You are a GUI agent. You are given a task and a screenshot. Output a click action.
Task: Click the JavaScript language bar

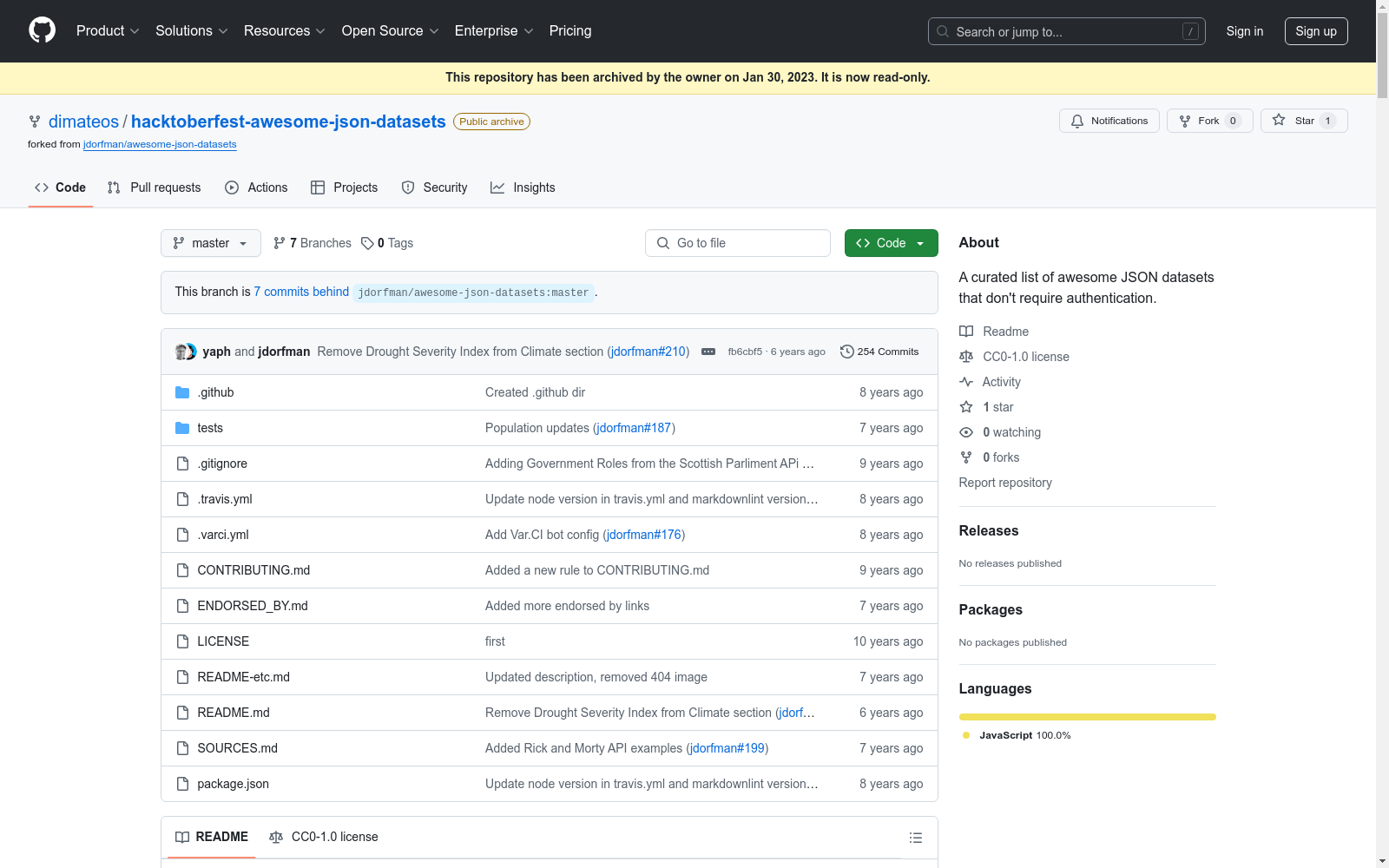pos(1087,716)
